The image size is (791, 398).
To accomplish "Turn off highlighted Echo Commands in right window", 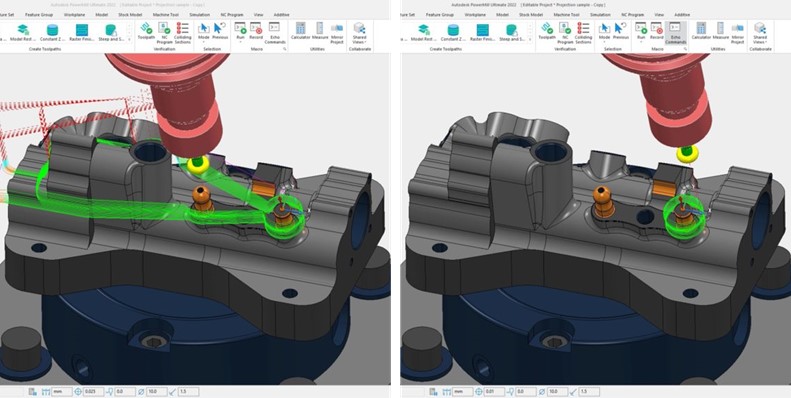I will pyautogui.click(x=675, y=33).
